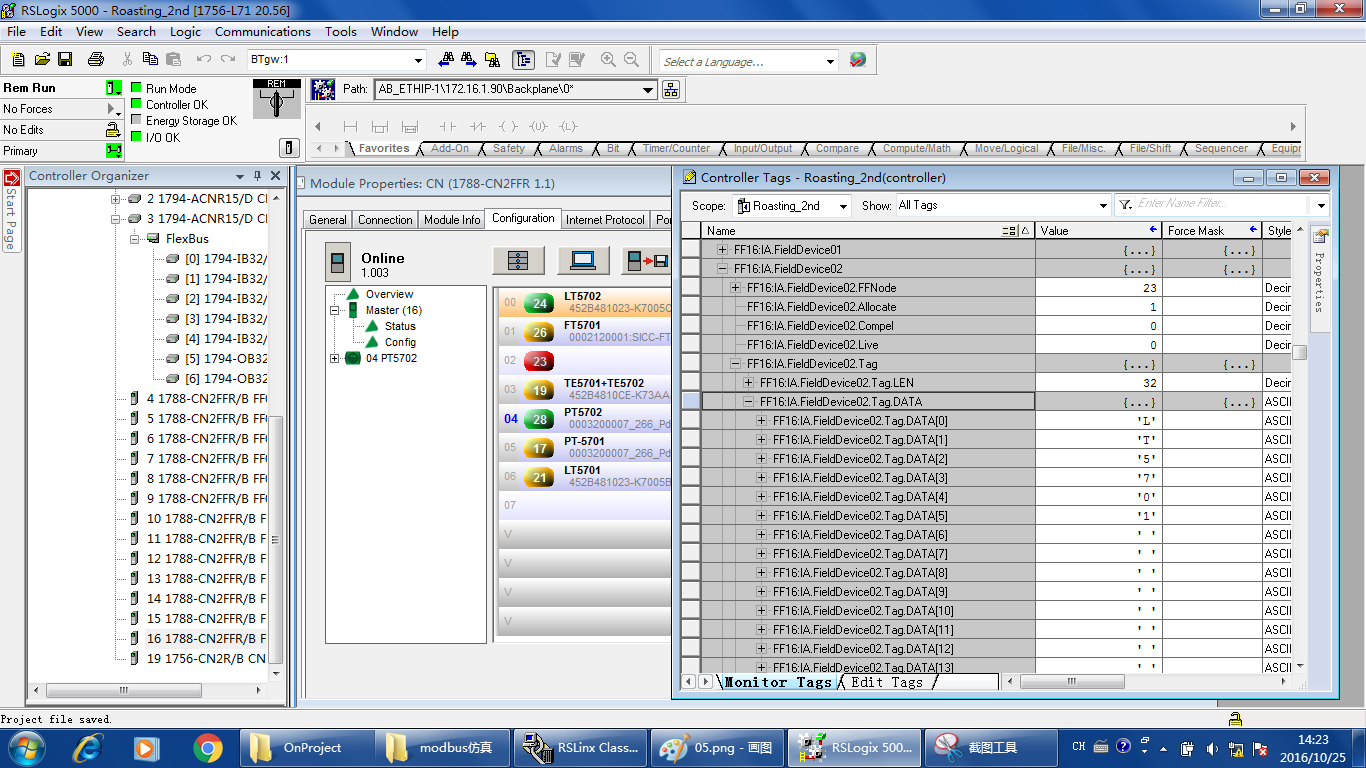1366x768 pixels.
Task: Copy with the toolbar copy icon
Action: (150, 60)
